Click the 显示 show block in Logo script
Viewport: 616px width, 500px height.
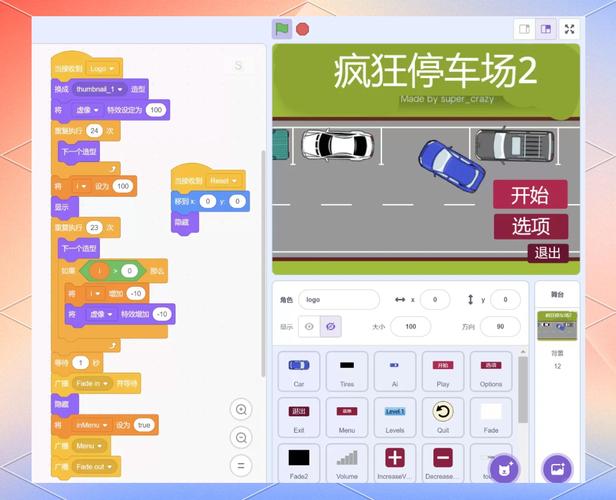coord(65,207)
